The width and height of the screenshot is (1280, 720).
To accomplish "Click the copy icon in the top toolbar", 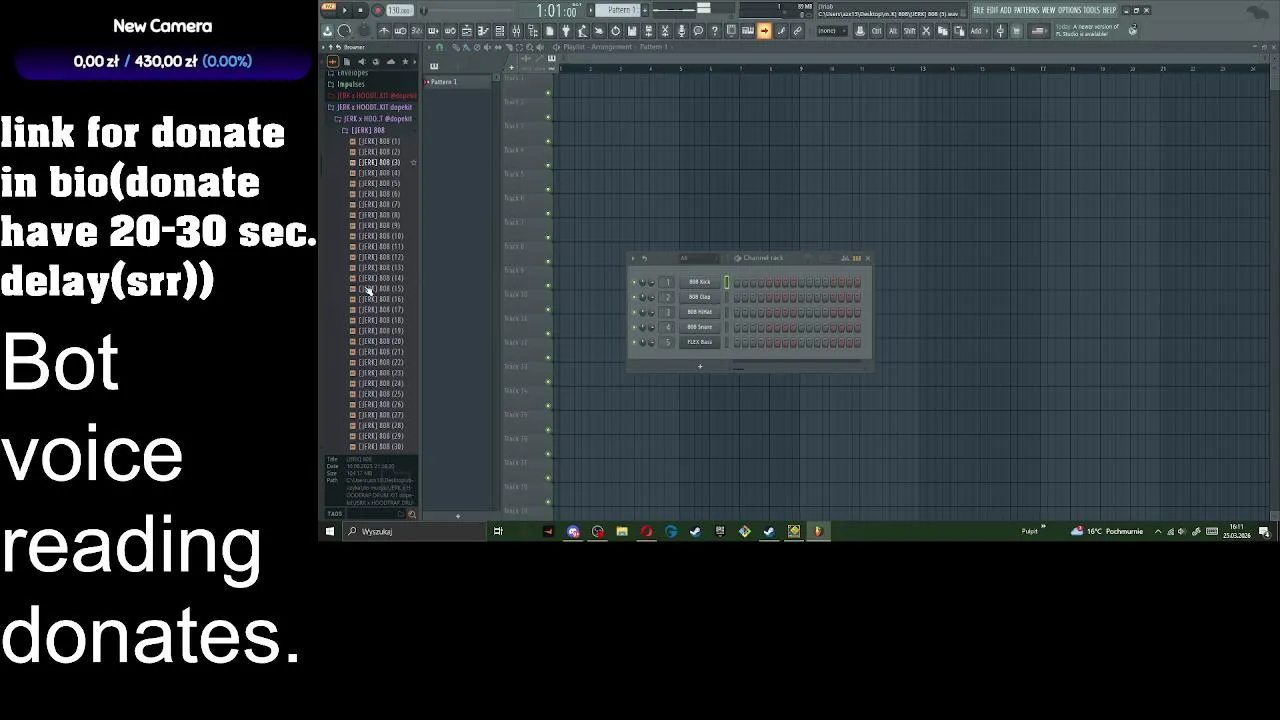I will [x=942, y=31].
